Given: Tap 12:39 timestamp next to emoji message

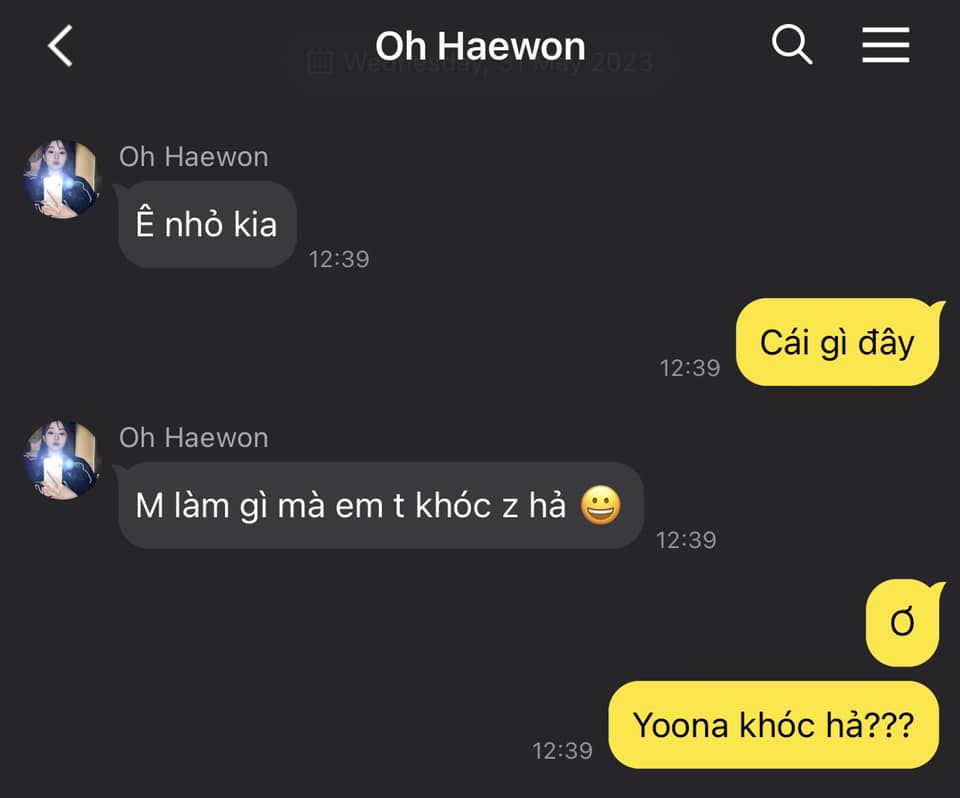Looking at the screenshot, I should 686,540.
